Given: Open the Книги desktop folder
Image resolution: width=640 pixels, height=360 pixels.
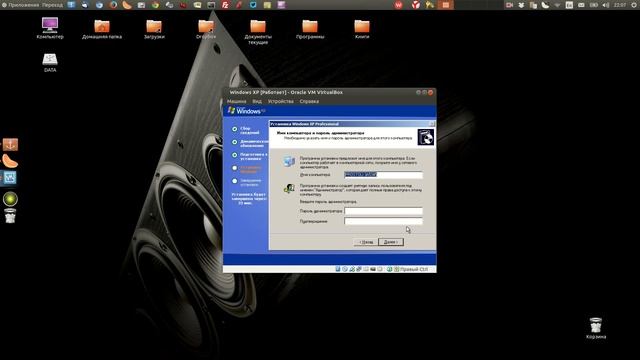Looking at the screenshot, I should coord(362,29).
